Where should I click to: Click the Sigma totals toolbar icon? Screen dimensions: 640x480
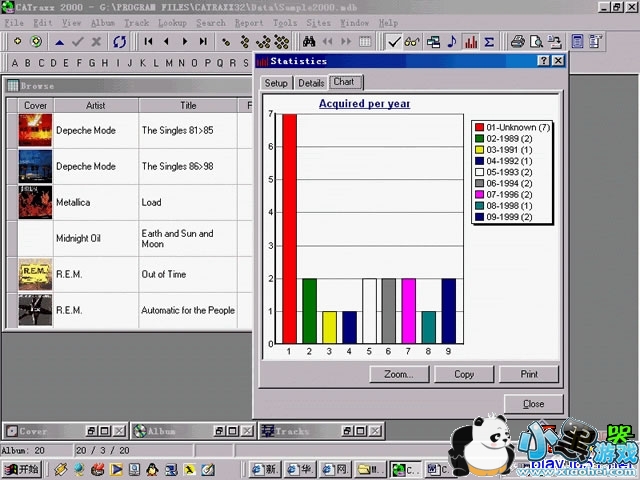(x=489, y=42)
